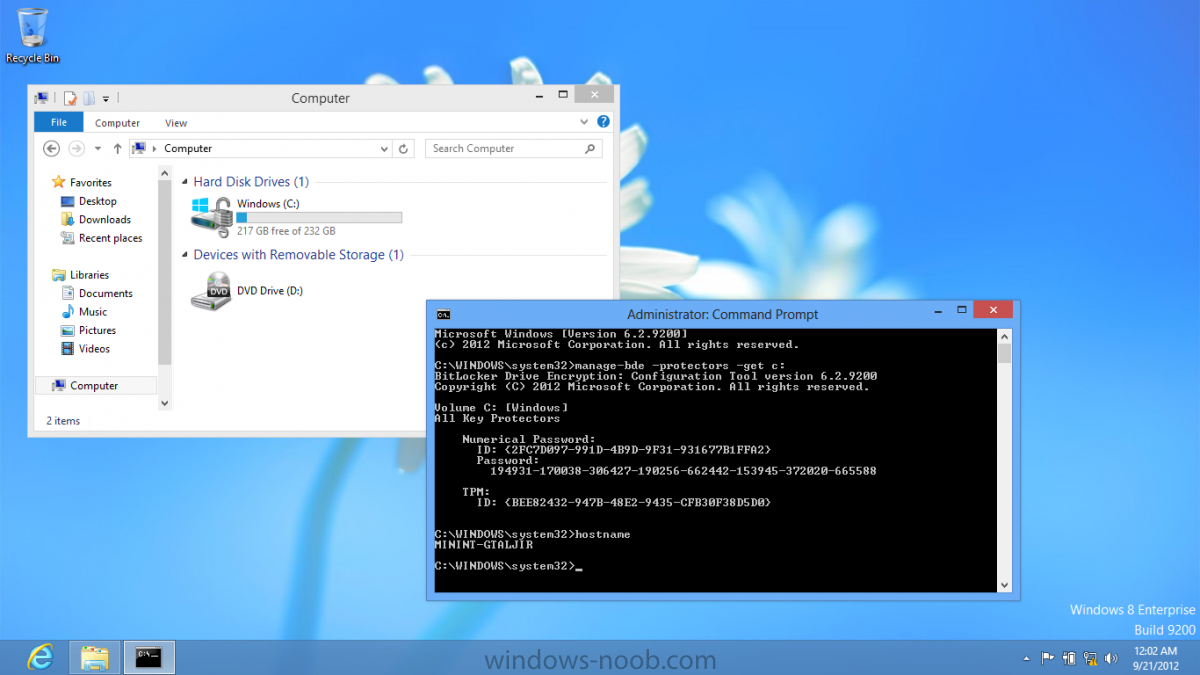Click Properties icon in Quick Access Toolbar

(70, 98)
